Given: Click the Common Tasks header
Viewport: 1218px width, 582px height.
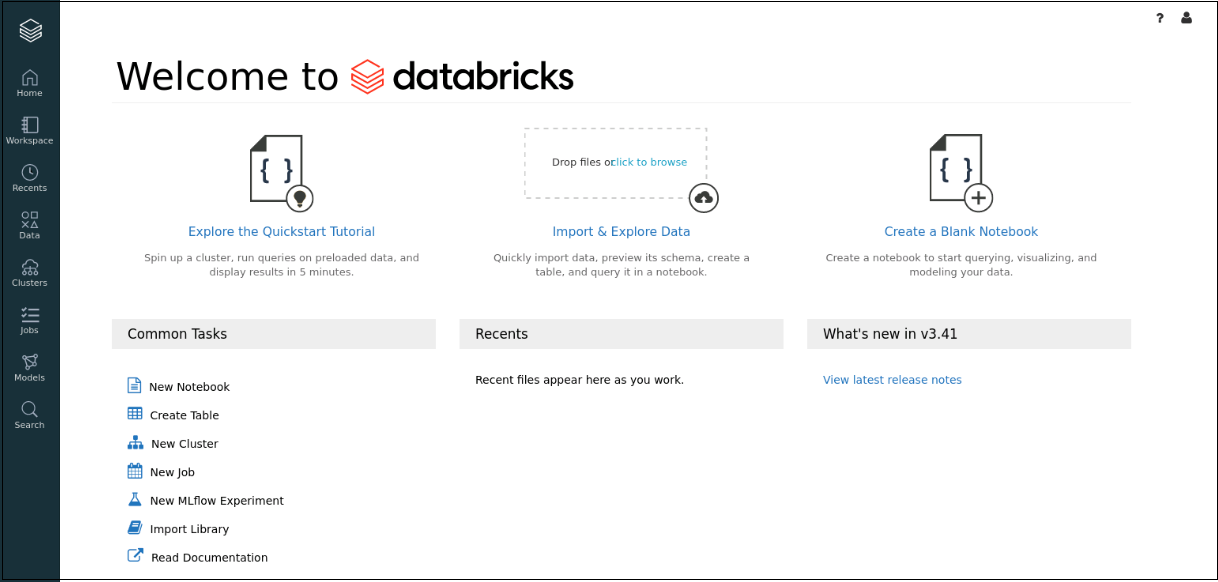Looking at the screenshot, I should (274, 334).
